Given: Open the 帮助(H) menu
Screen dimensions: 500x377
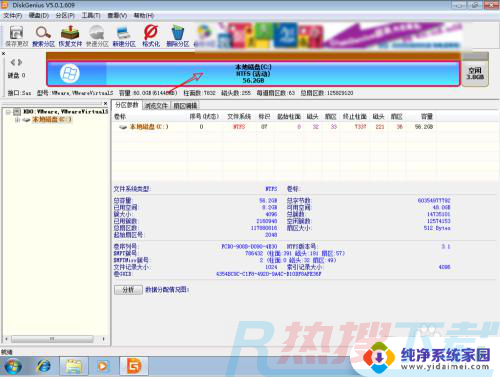Looking at the screenshot, I should pos(144,16).
